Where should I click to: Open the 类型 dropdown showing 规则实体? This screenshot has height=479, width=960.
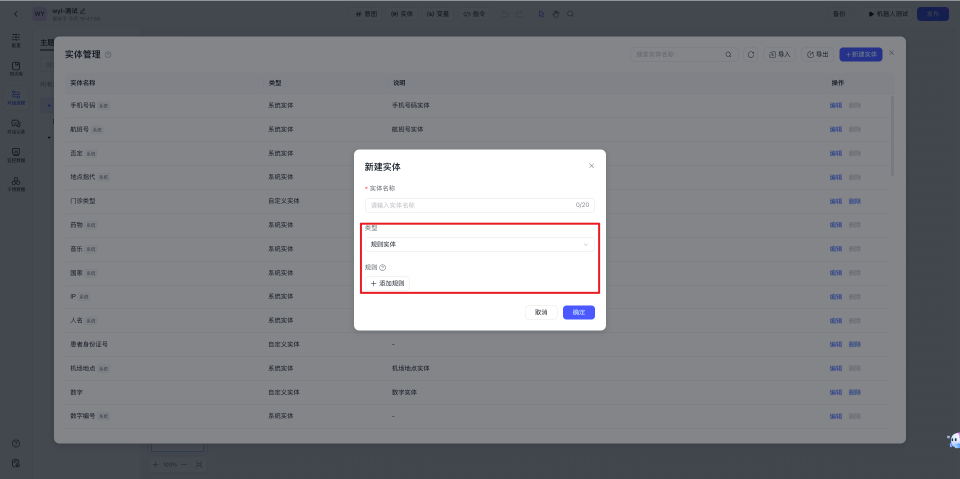pos(479,244)
